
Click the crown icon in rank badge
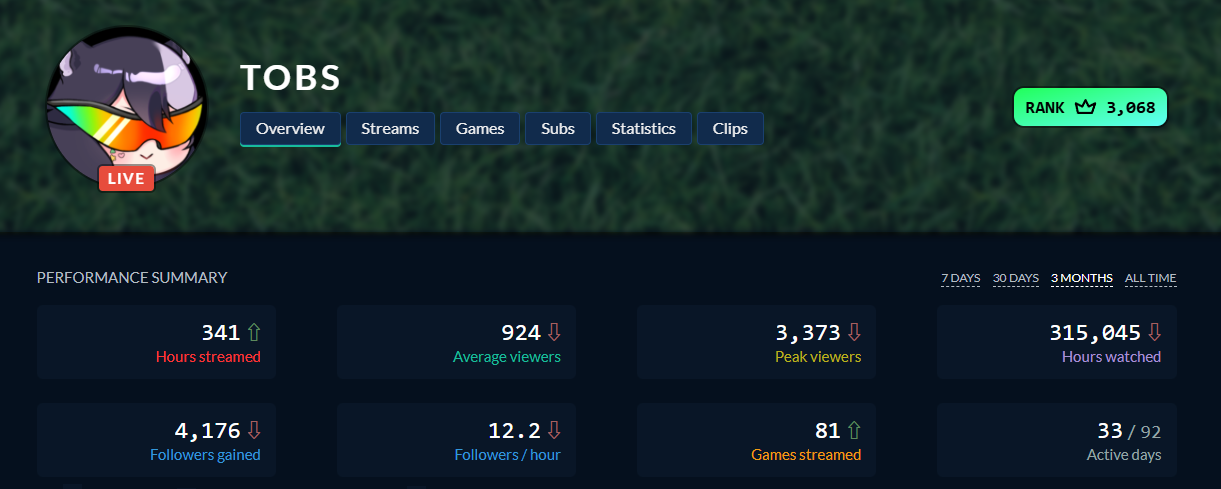tap(1086, 107)
